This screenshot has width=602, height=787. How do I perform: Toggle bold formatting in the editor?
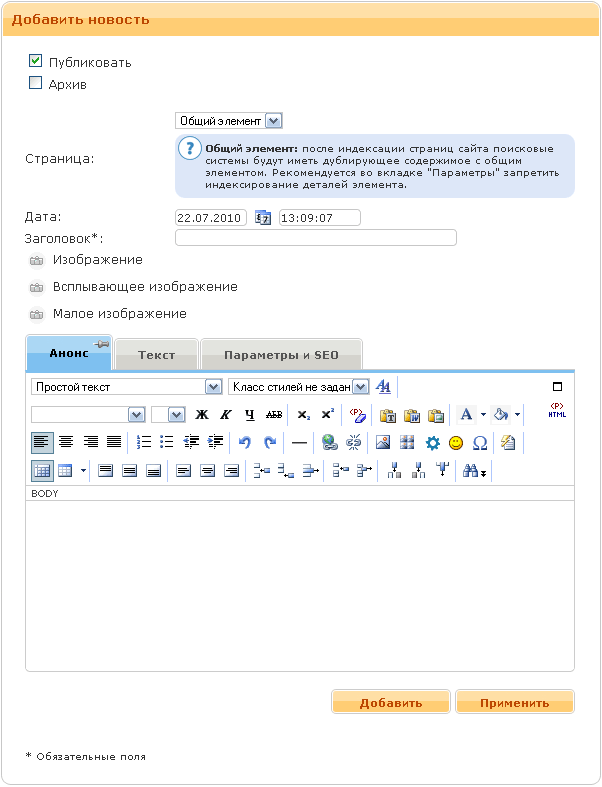(202, 414)
